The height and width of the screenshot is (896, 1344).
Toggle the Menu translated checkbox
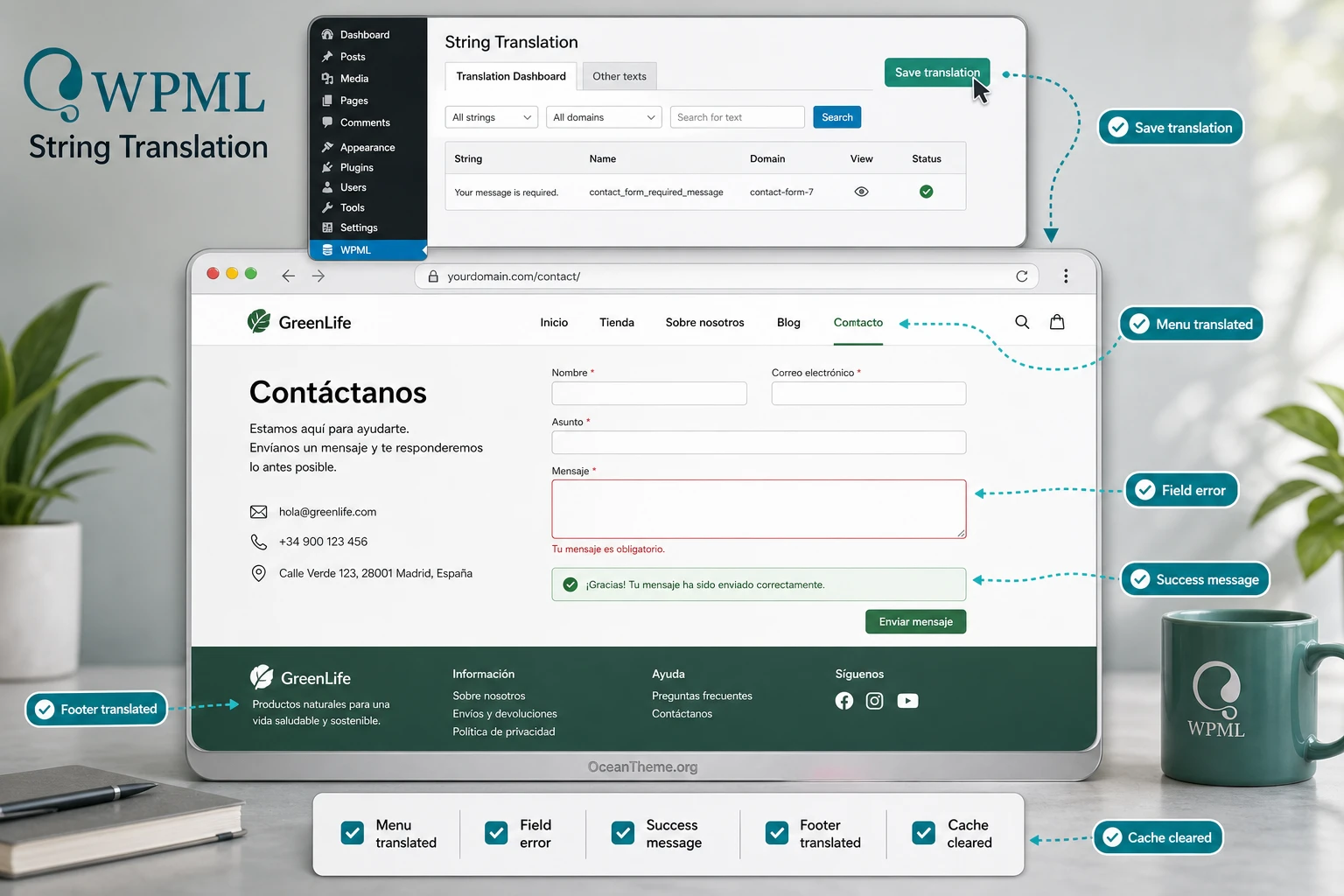click(353, 833)
